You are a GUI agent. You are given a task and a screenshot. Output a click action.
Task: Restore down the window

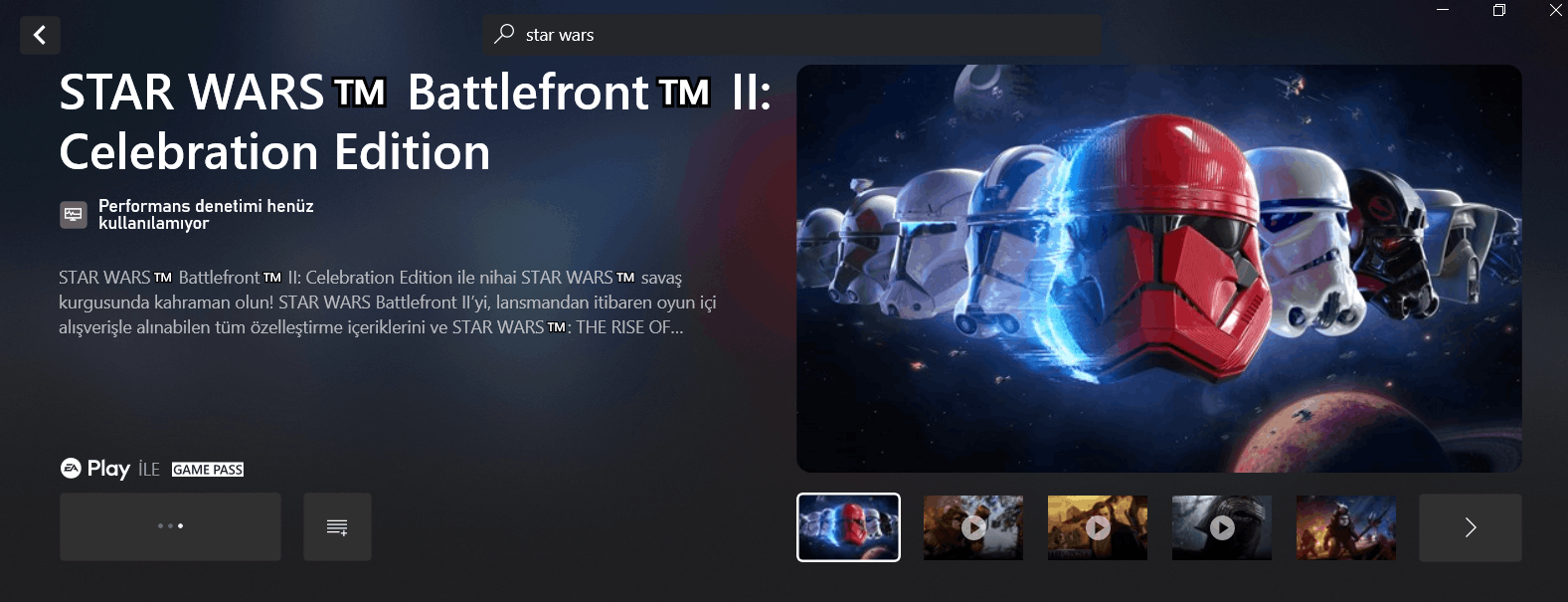[1499, 10]
